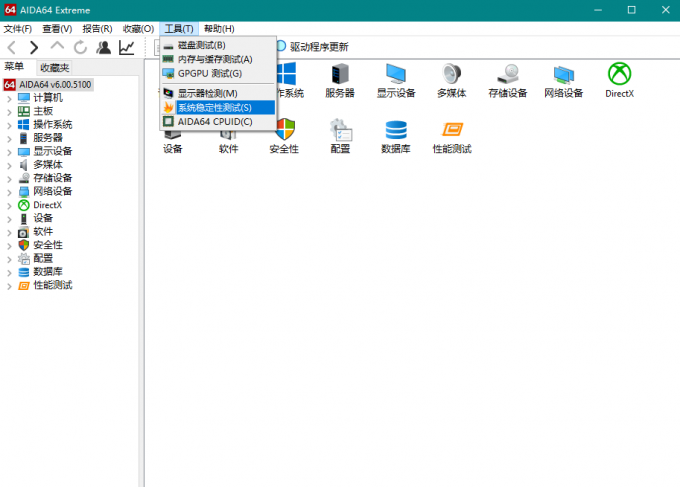The height and width of the screenshot is (487, 680).
Task: Open the 配置 icon in main pane
Action: coord(340,130)
